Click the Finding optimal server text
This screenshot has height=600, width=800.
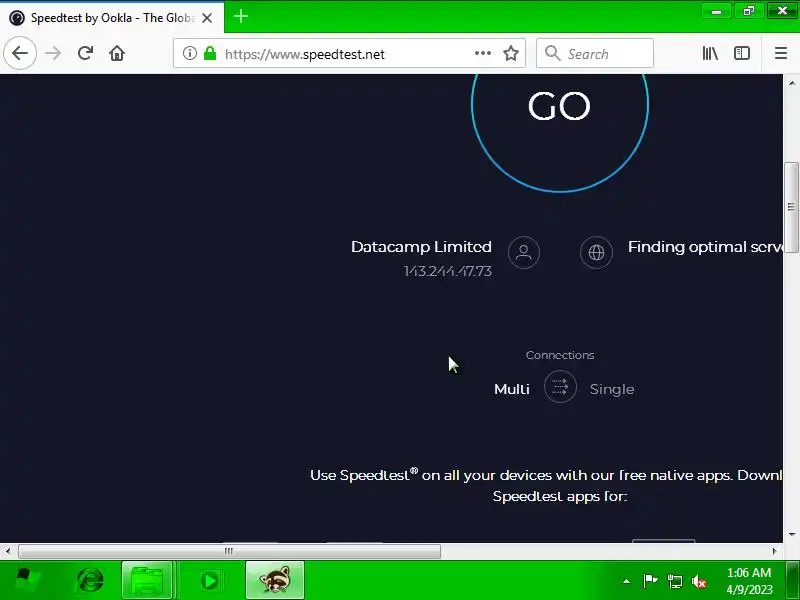706,247
